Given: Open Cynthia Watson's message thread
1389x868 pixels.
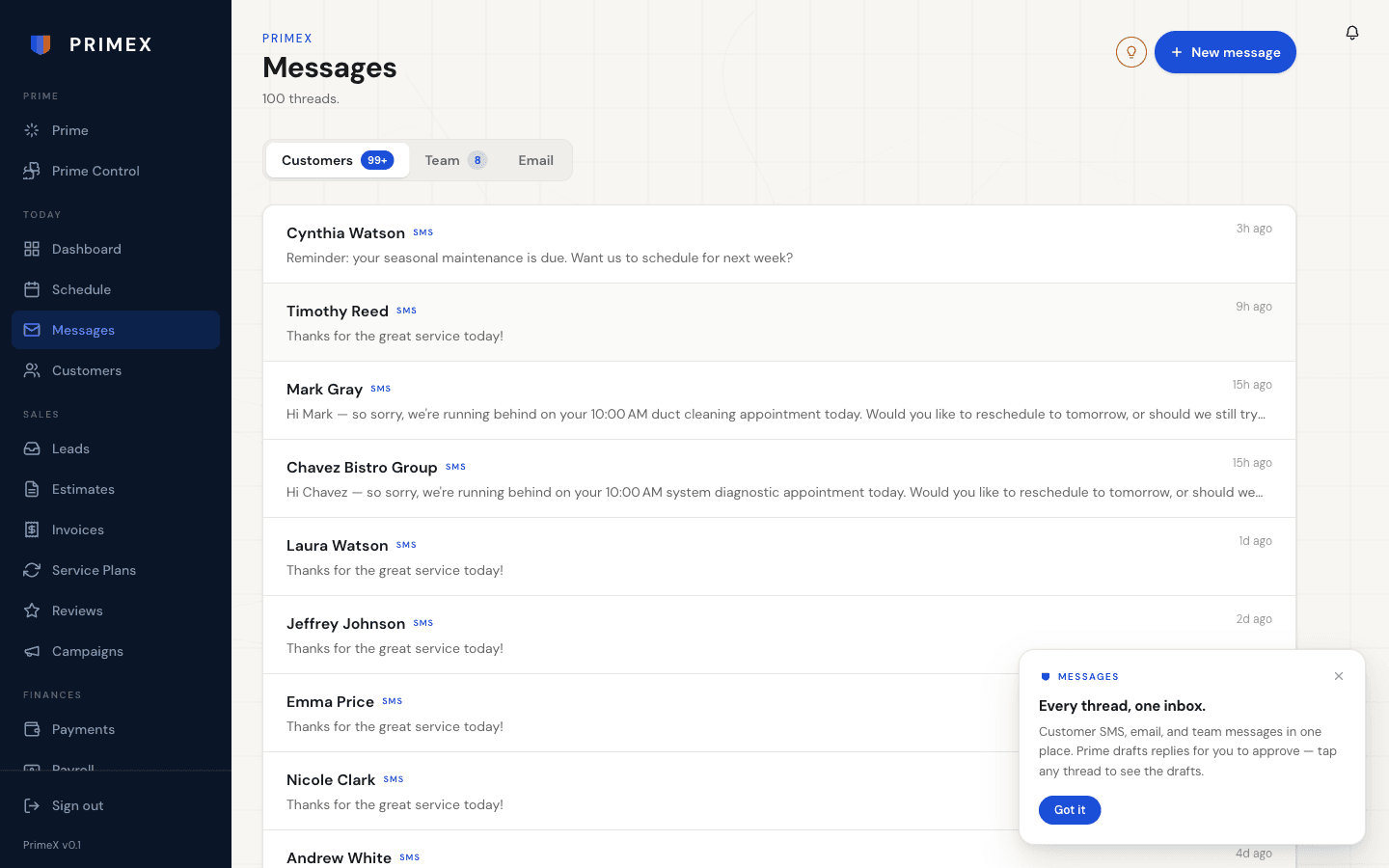Looking at the screenshot, I should [779, 244].
